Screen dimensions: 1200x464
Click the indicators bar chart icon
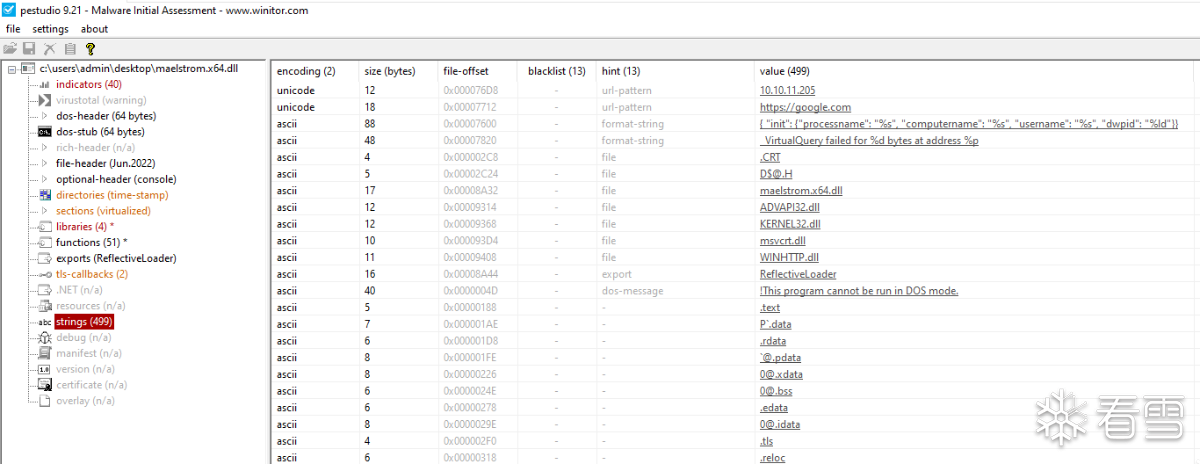[45, 84]
